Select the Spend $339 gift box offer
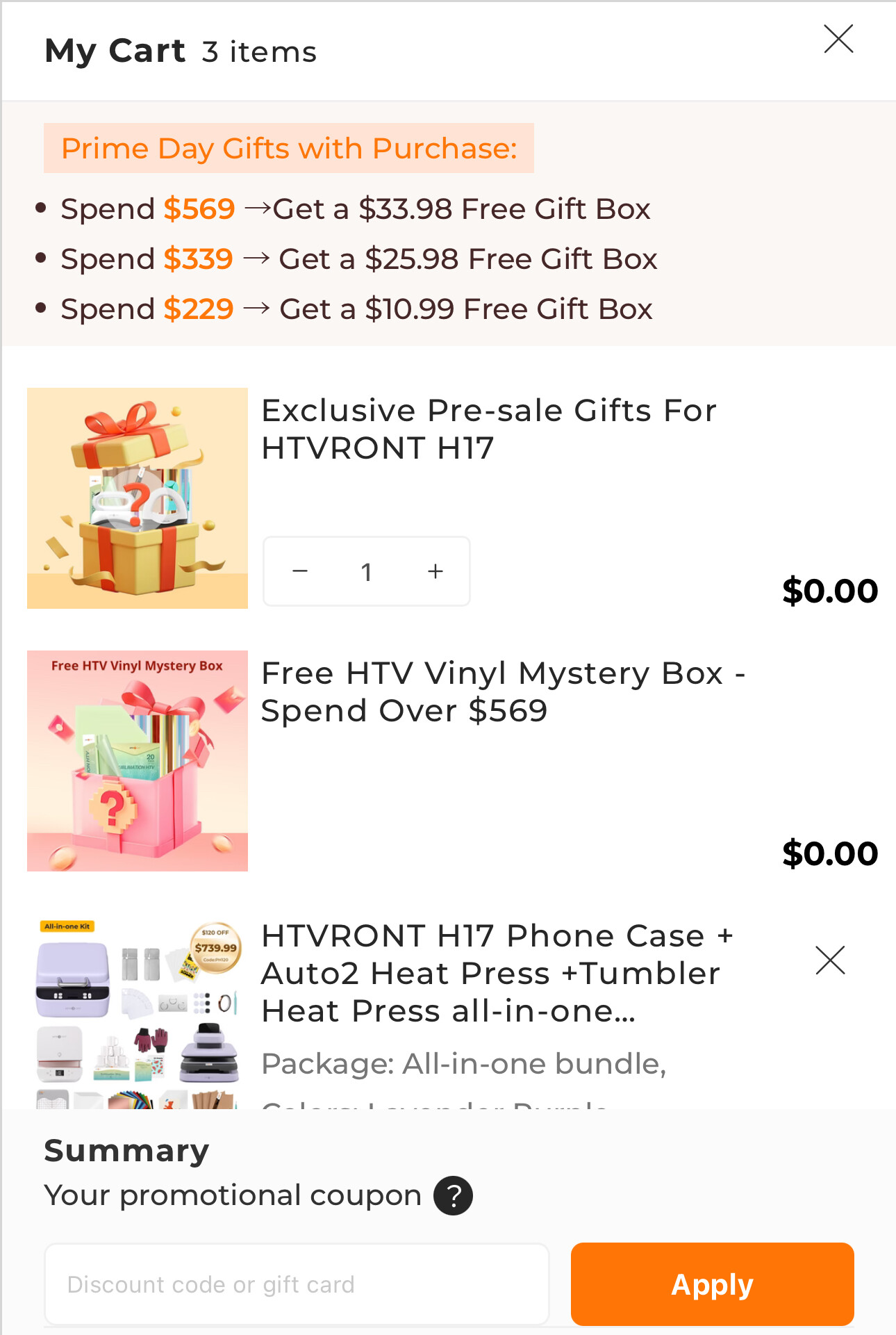 [x=358, y=259]
